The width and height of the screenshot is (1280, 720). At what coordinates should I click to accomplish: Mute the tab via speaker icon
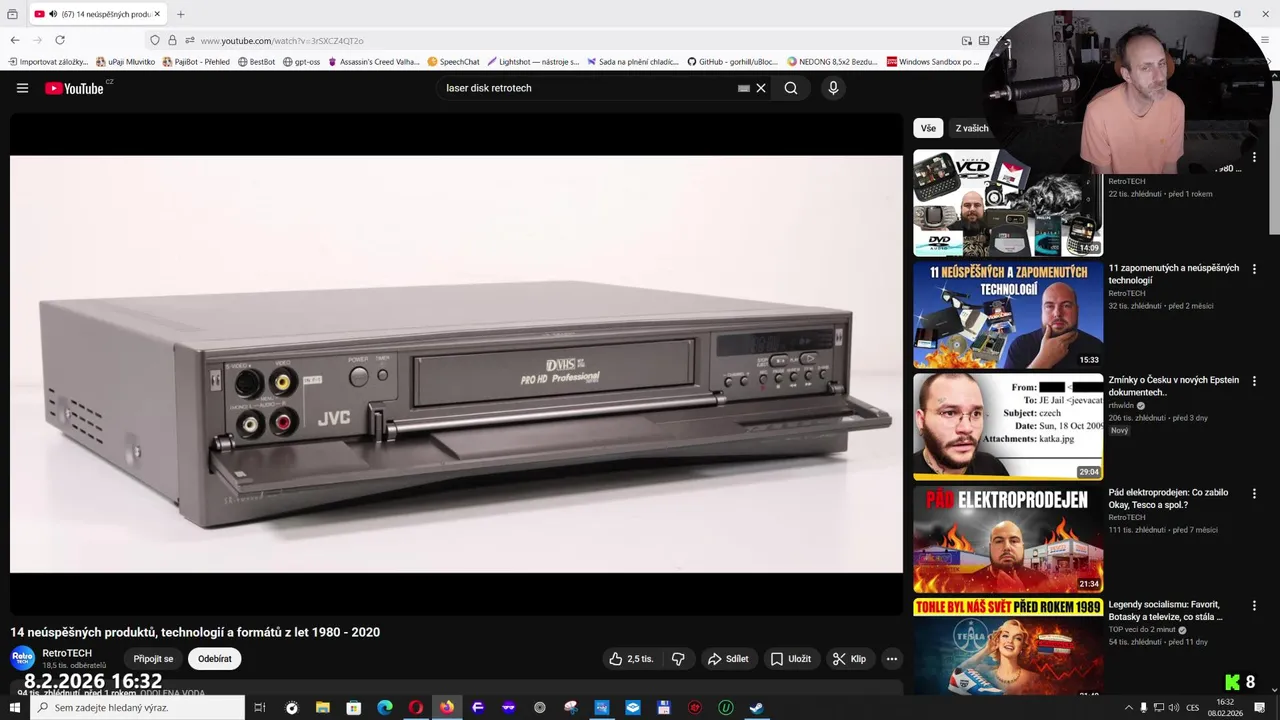[x=53, y=14]
